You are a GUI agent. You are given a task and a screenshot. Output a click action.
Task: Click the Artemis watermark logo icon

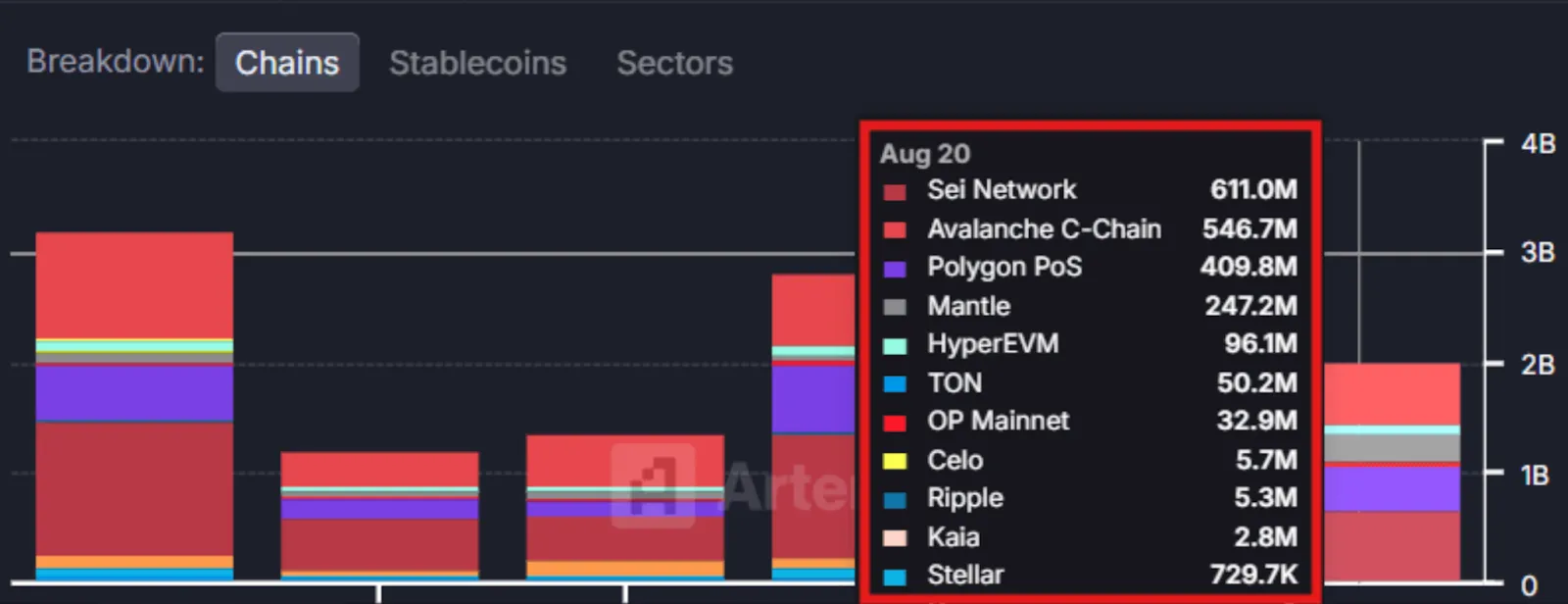pyautogui.click(x=653, y=485)
